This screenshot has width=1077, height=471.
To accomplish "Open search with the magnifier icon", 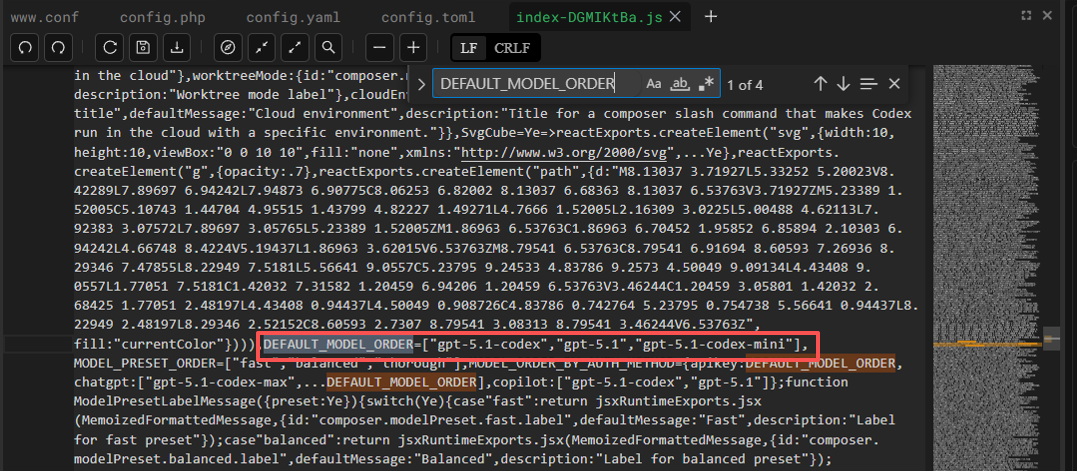I will [327, 47].
